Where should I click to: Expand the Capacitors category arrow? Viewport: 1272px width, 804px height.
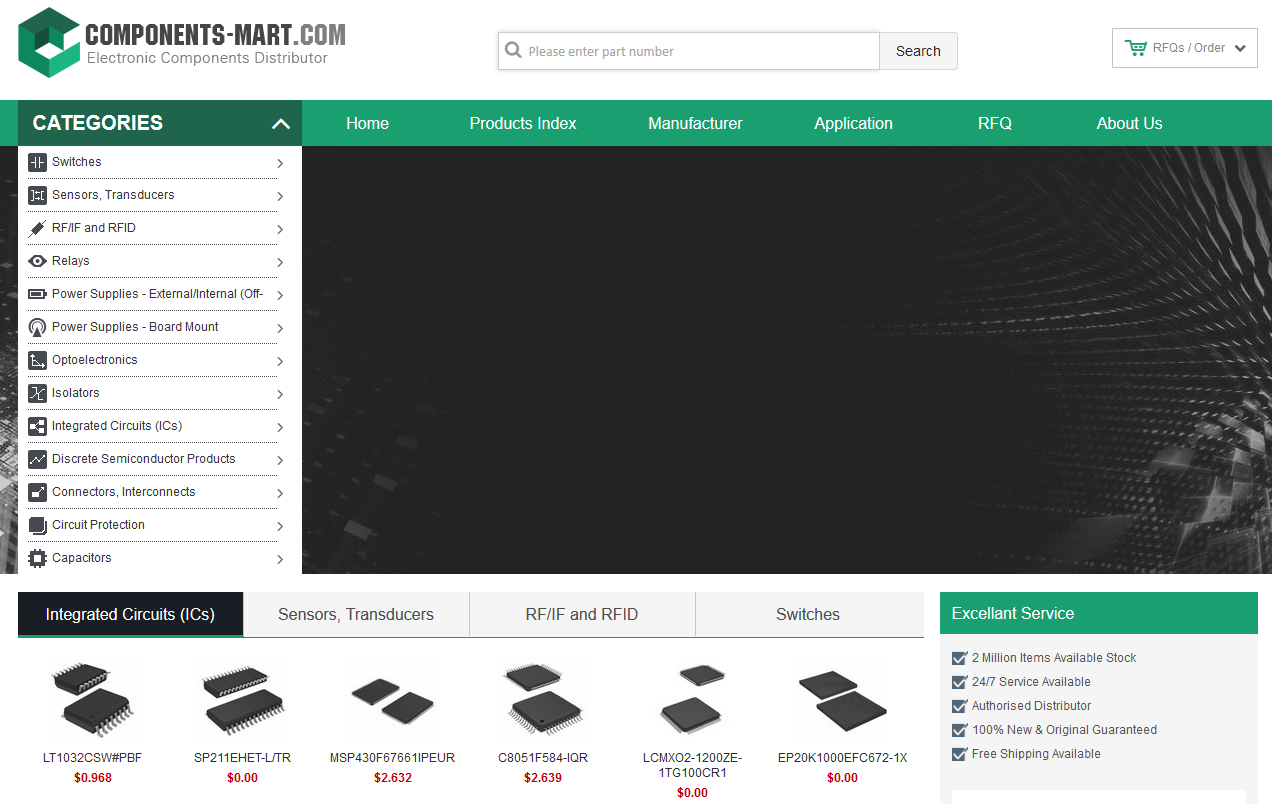point(280,559)
